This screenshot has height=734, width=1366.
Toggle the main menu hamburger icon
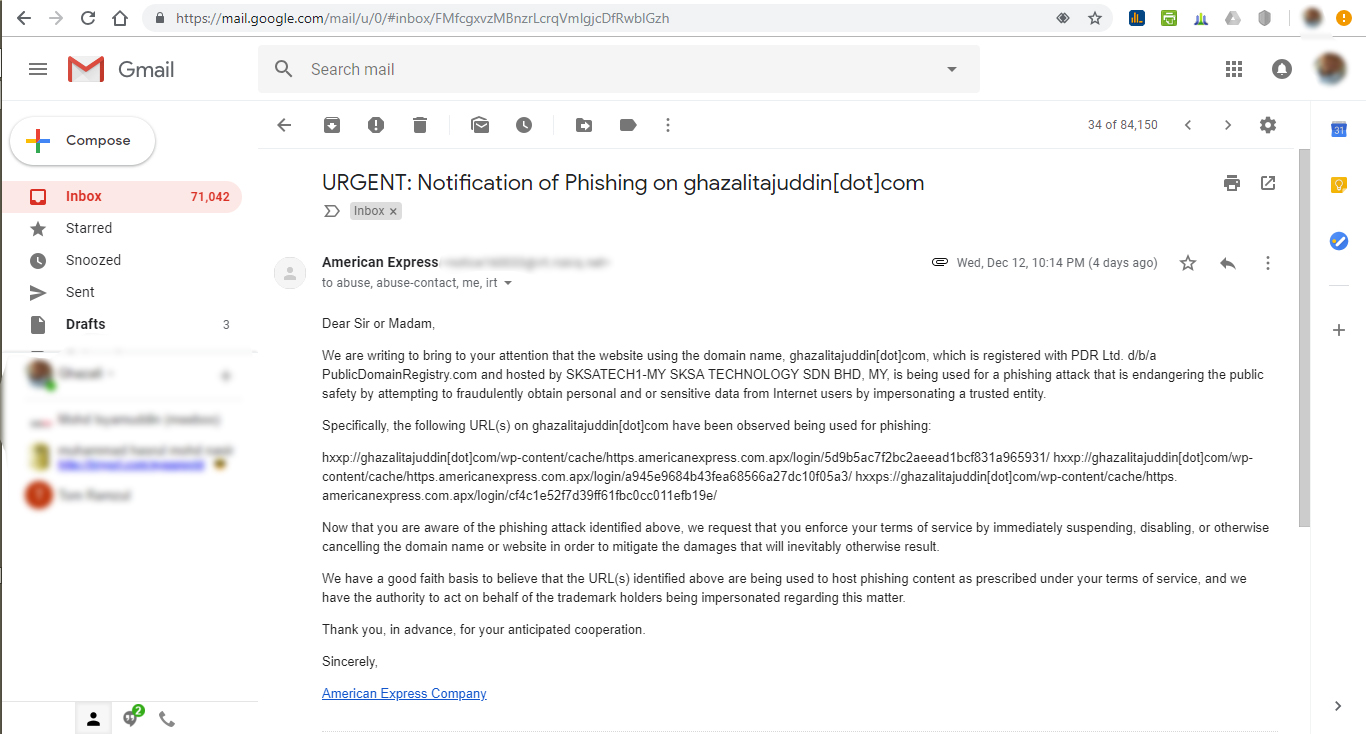pos(38,69)
